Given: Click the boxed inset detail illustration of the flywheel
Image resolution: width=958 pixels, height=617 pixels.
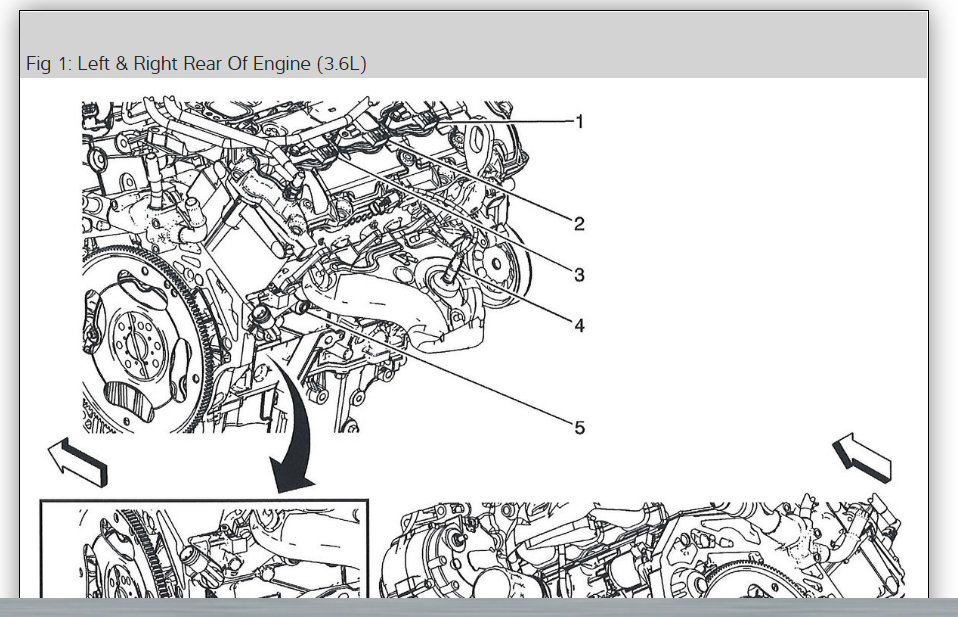Looking at the screenshot, I should (204, 548).
